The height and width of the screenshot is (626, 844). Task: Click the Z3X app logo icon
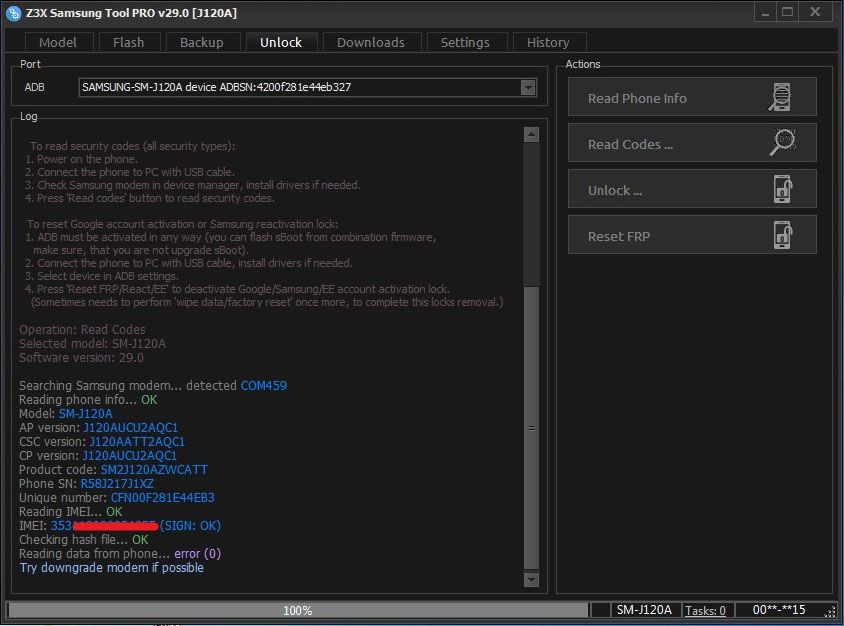pos(13,13)
